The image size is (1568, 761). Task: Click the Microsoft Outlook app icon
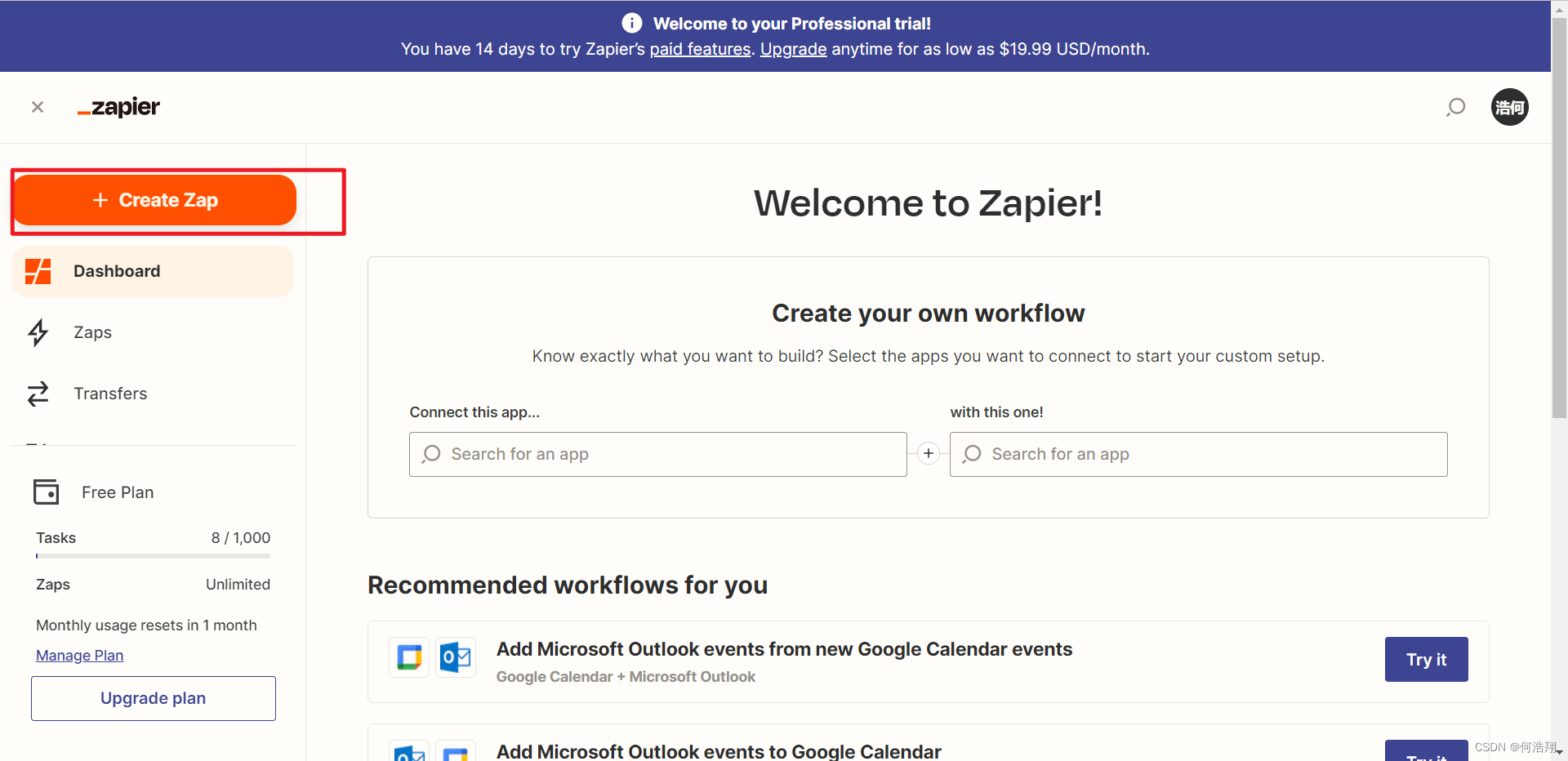pos(455,656)
